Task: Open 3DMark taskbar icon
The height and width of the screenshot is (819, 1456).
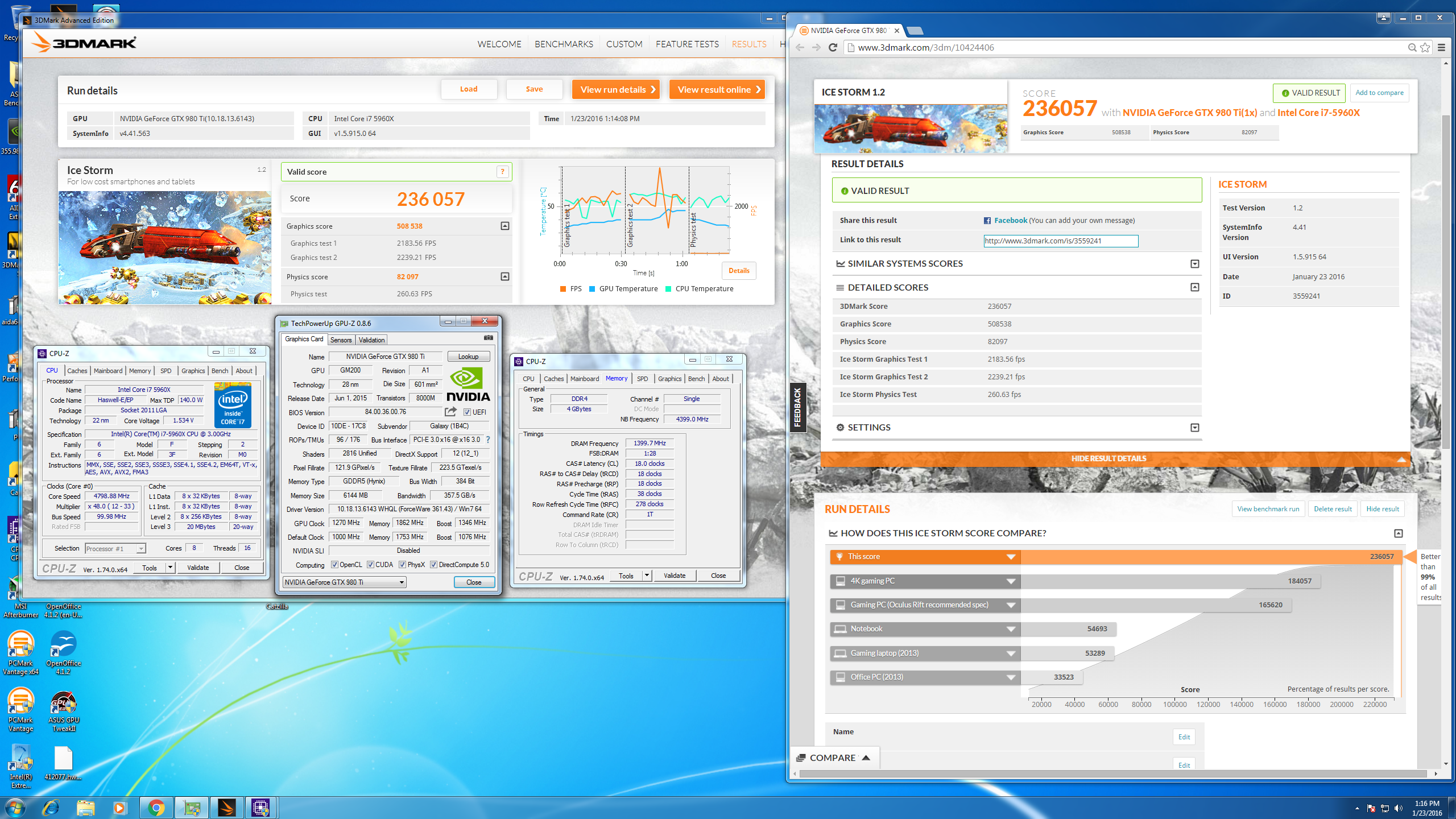Action: [226, 807]
